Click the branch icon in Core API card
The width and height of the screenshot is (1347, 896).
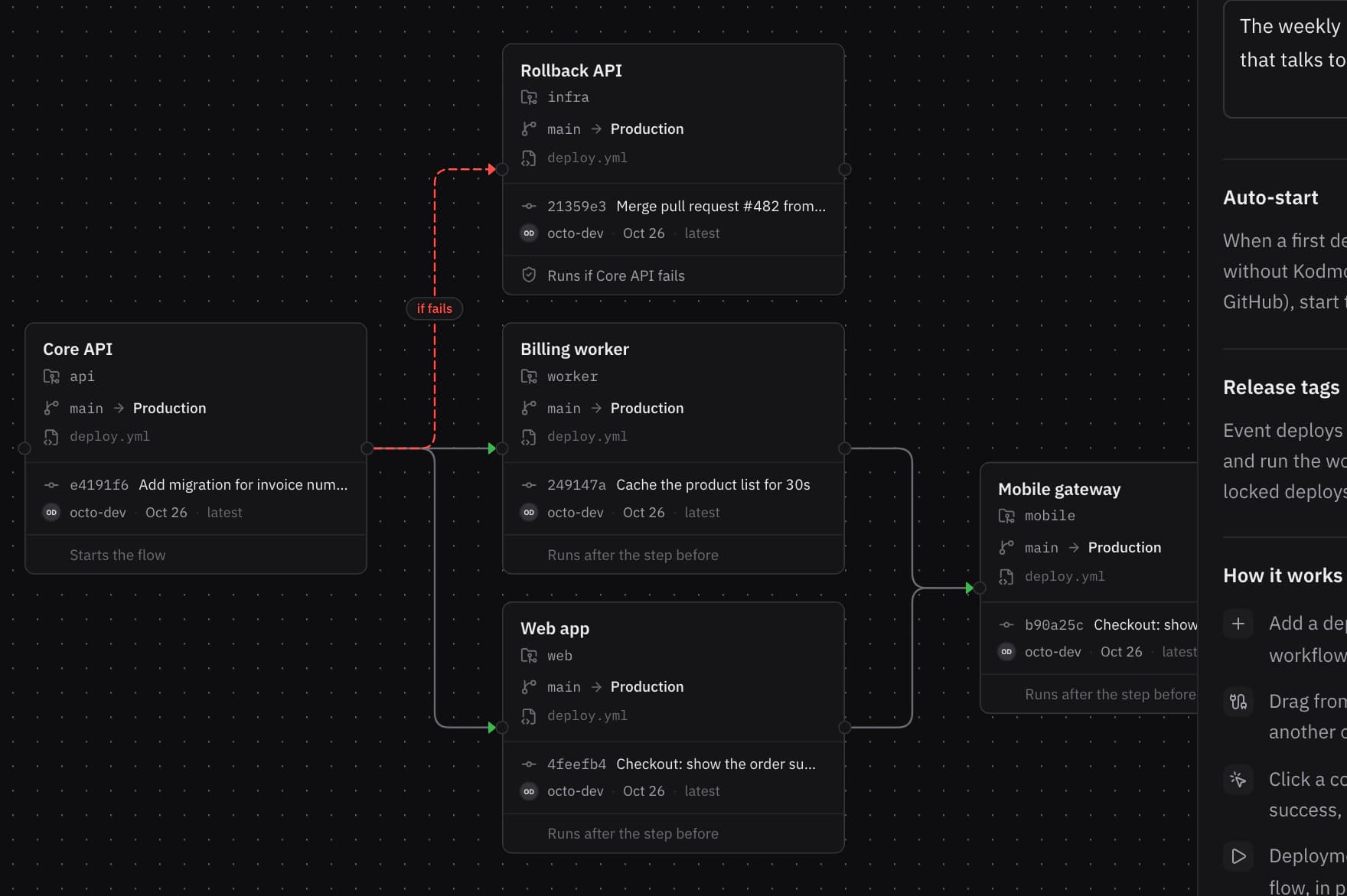tap(51, 408)
